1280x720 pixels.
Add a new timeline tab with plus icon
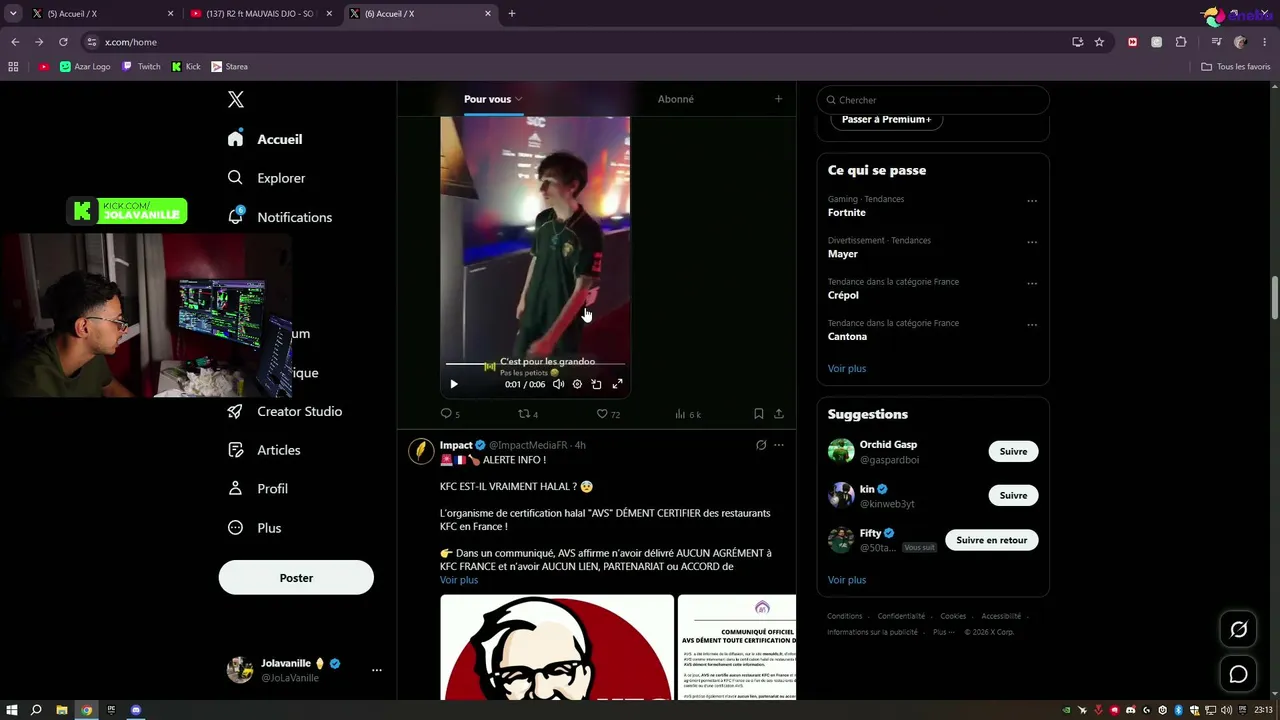click(x=778, y=99)
